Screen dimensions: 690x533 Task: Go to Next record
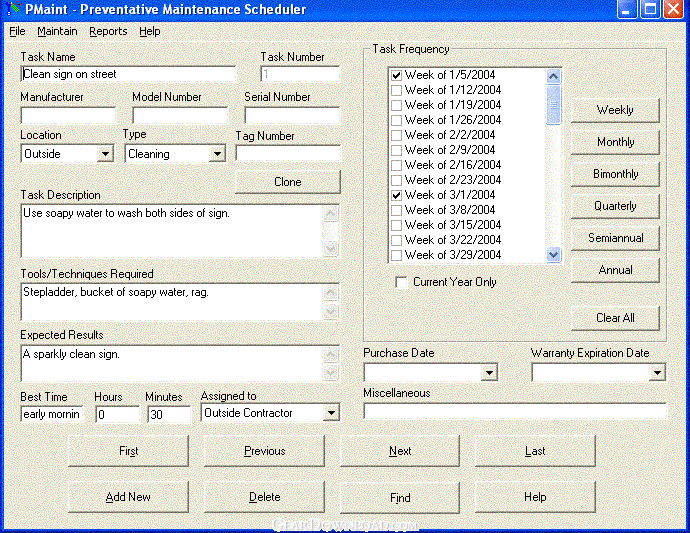pos(400,451)
